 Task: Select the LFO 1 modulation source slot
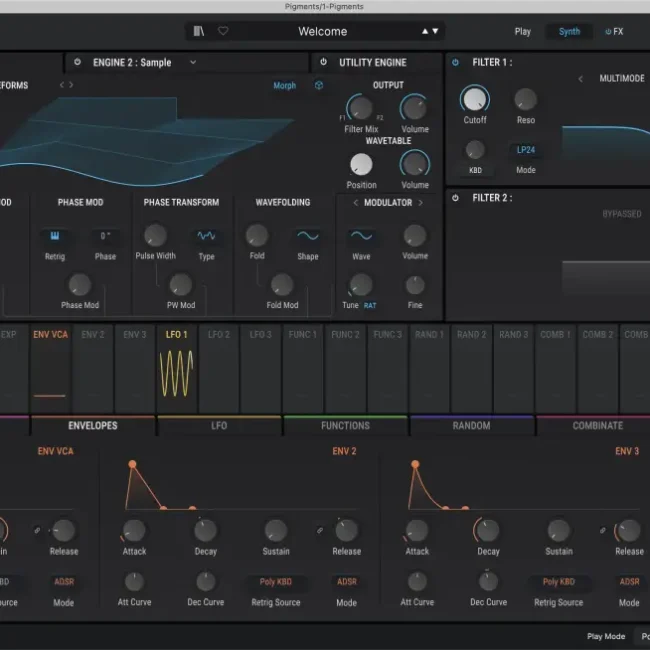click(x=176, y=370)
